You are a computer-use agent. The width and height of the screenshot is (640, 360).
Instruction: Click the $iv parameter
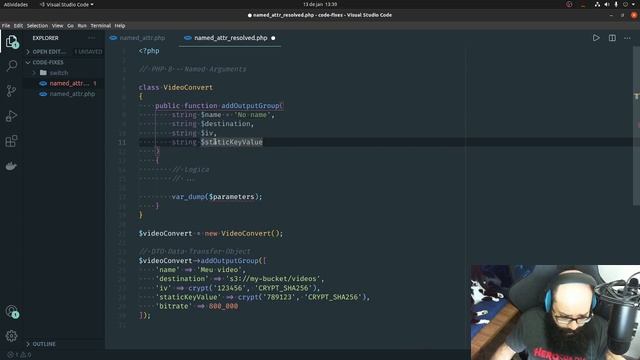207,133
